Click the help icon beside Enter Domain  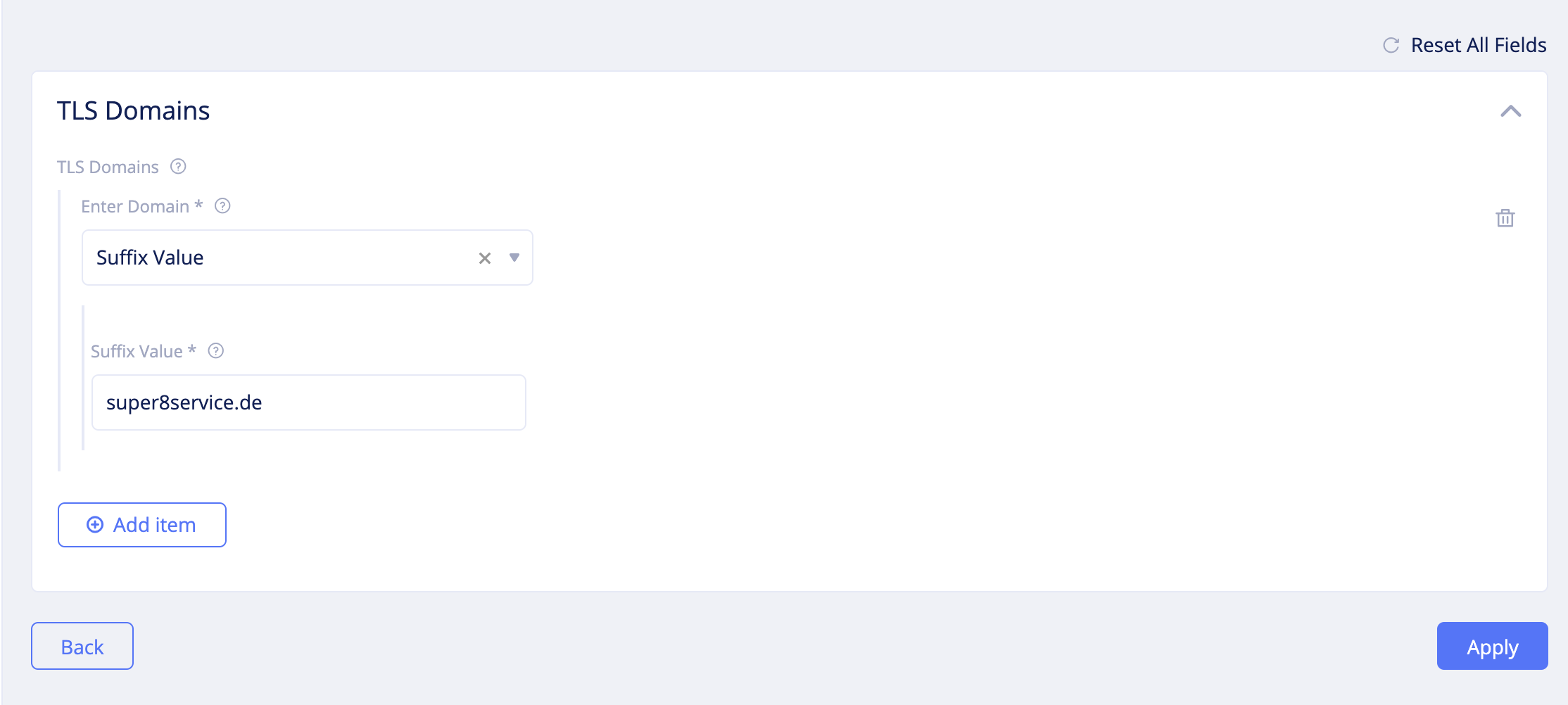(x=223, y=206)
